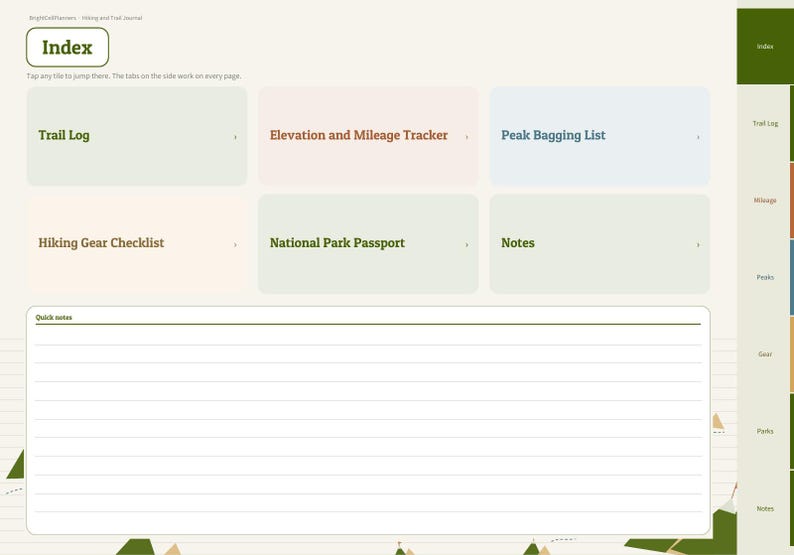Click inside the Quick notes writing area
The width and height of the screenshot is (794, 555).
coord(368,429)
